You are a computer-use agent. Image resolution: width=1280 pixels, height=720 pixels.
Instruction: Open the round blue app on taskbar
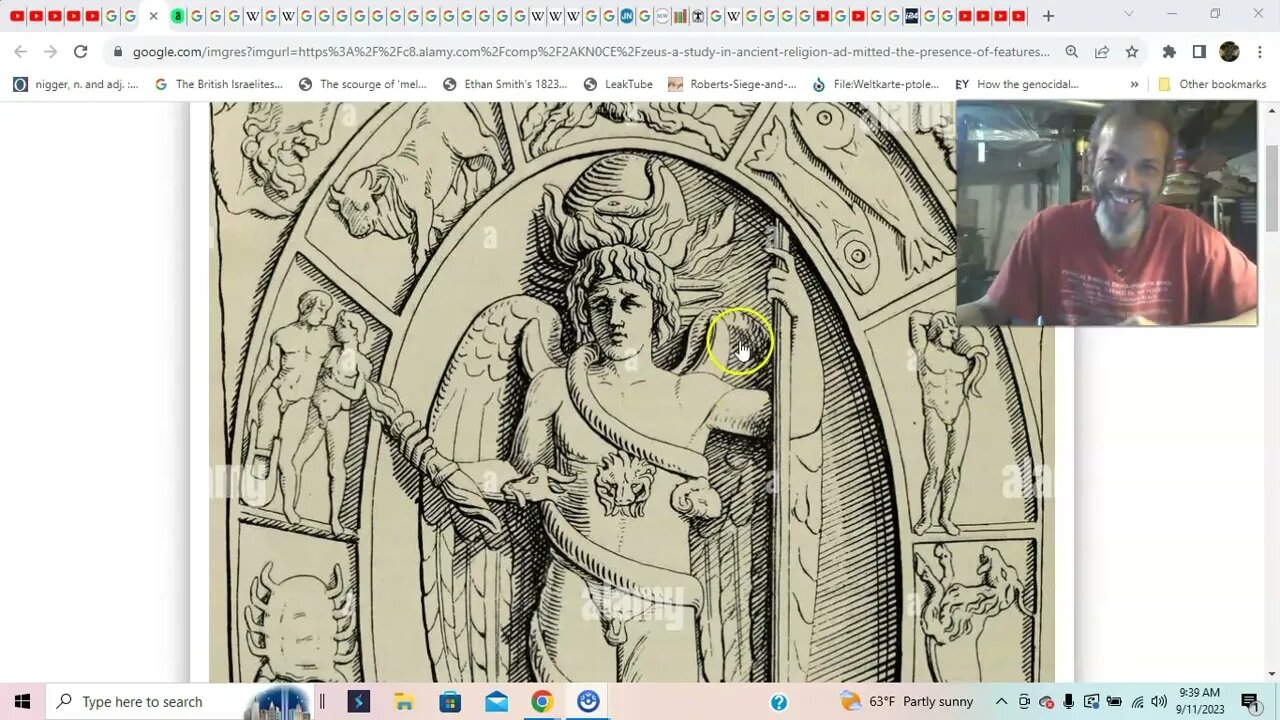tap(588, 701)
